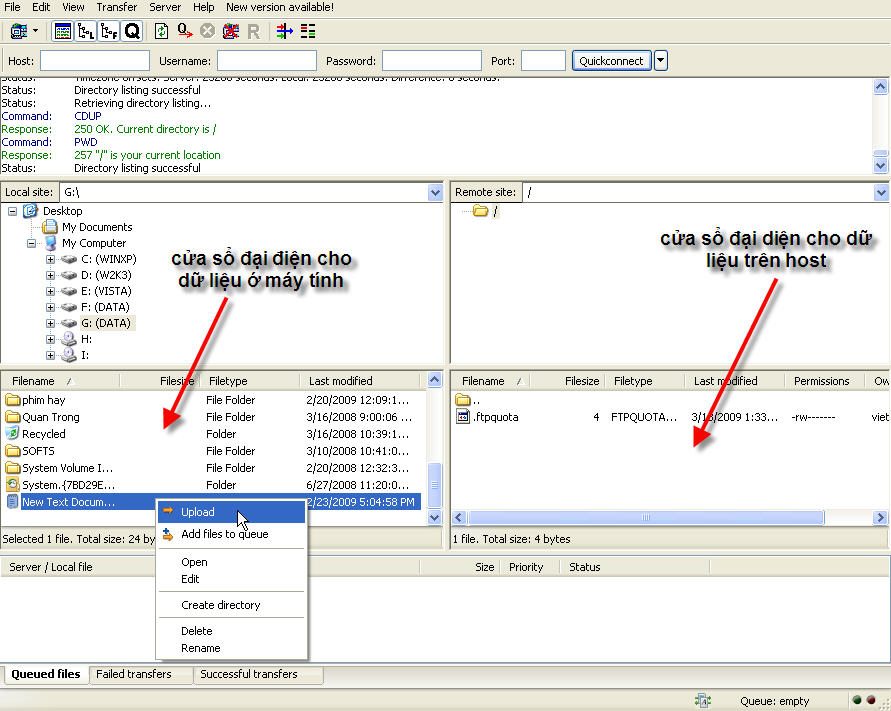This screenshot has height=711, width=891.
Task: Select Recycled folder icon
Action: (x=13, y=434)
